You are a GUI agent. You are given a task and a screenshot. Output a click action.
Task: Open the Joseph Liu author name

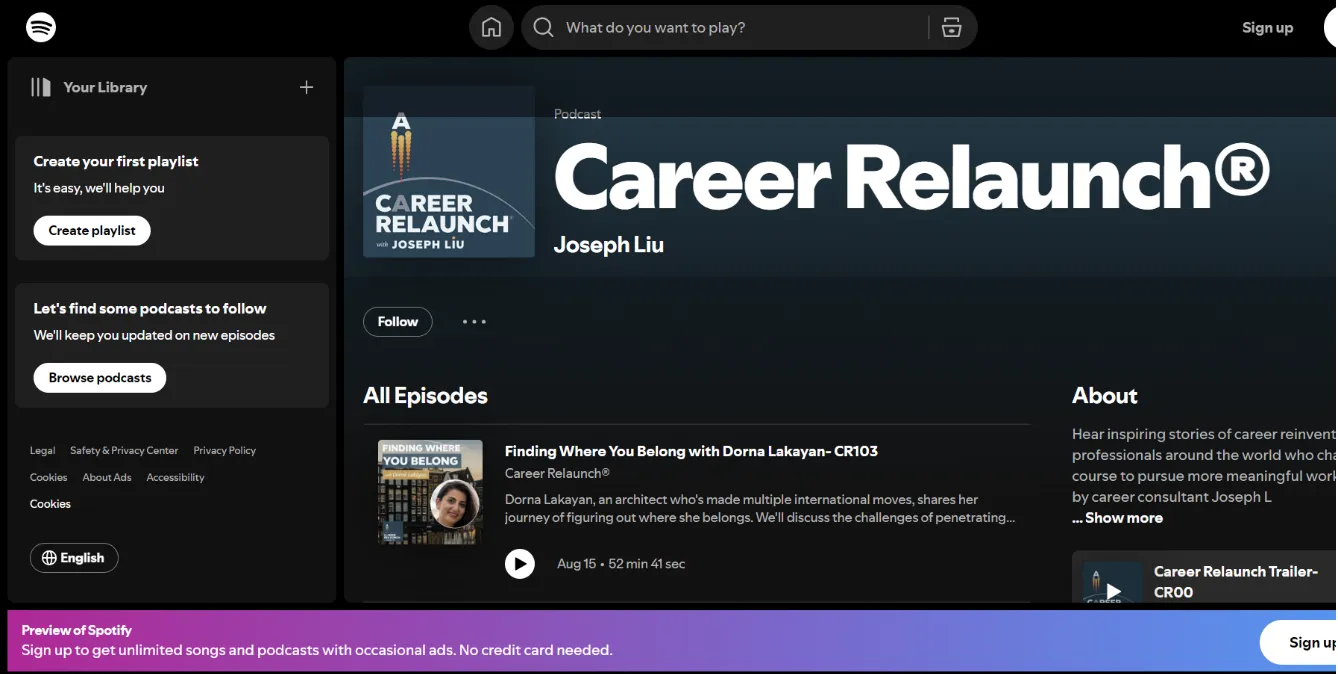(x=609, y=245)
